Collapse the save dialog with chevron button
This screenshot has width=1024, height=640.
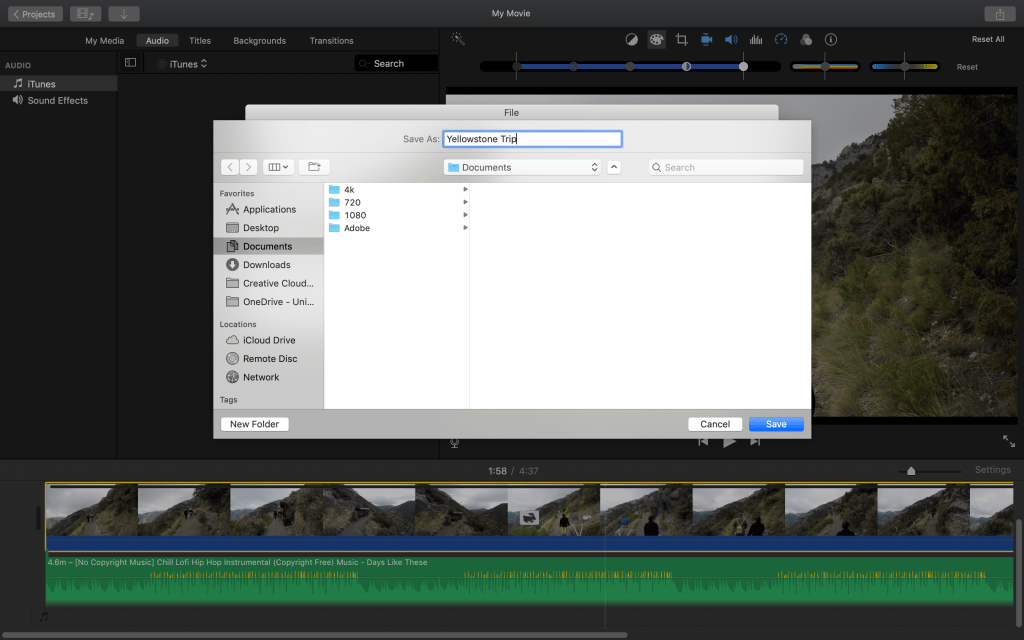(x=614, y=167)
